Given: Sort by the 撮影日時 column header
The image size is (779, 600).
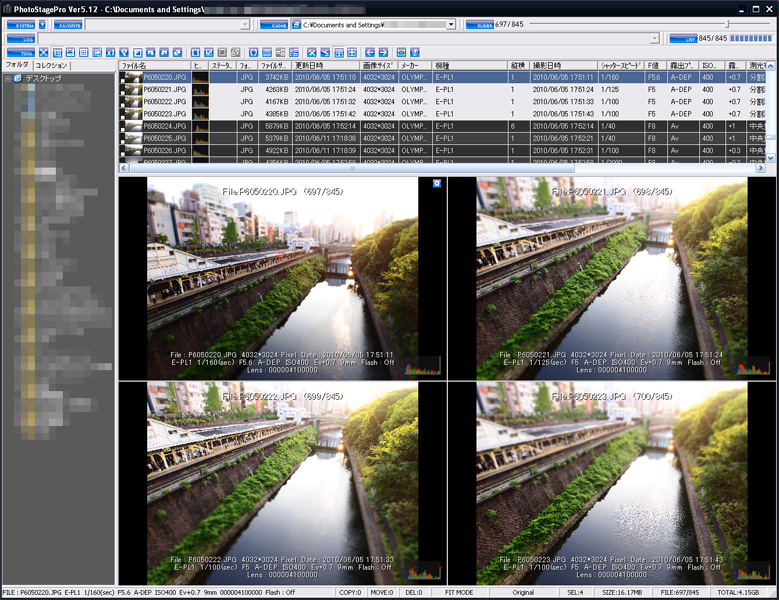Looking at the screenshot, I should coord(564,66).
